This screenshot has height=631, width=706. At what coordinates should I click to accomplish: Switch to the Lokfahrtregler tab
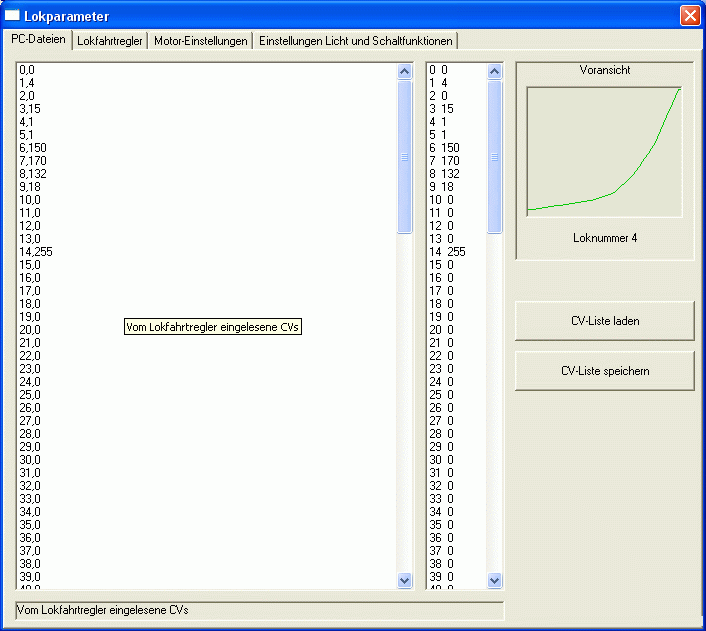[x=110, y=41]
